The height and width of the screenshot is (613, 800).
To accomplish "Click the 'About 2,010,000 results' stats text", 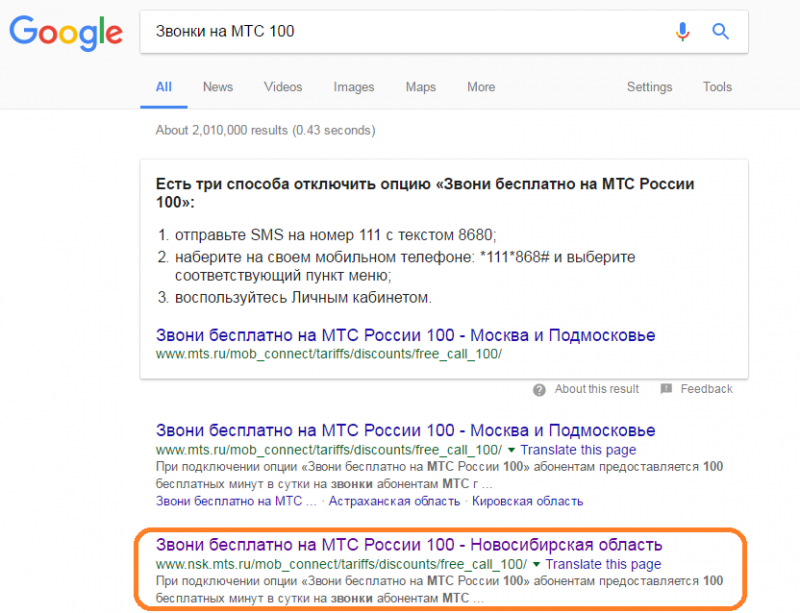I will (266, 131).
